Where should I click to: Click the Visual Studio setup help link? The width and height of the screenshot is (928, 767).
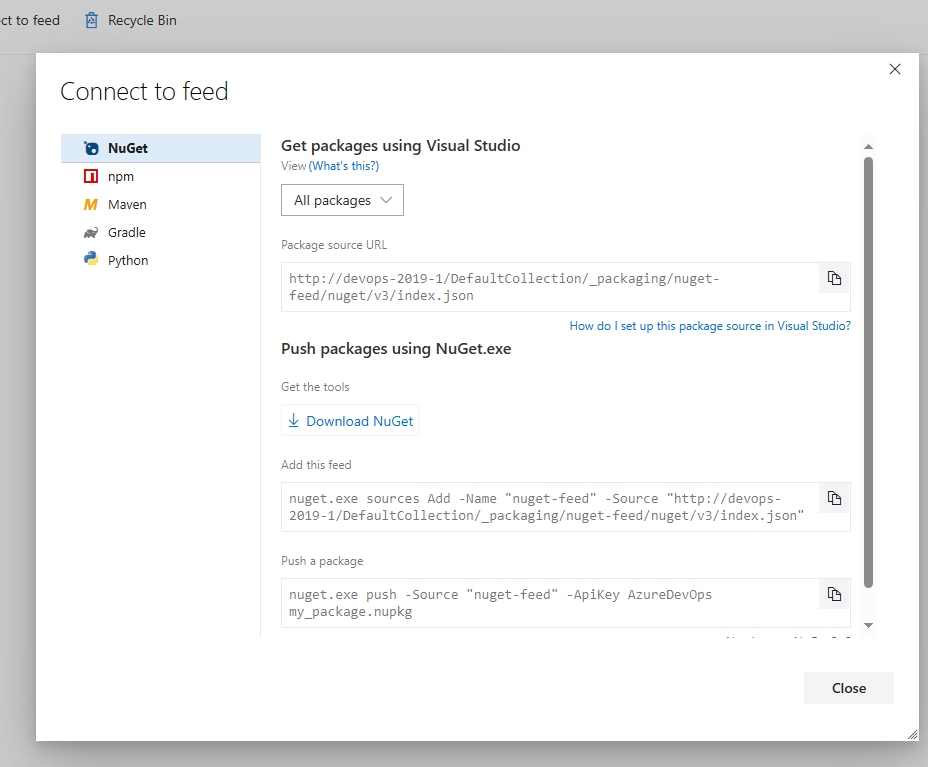click(710, 325)
